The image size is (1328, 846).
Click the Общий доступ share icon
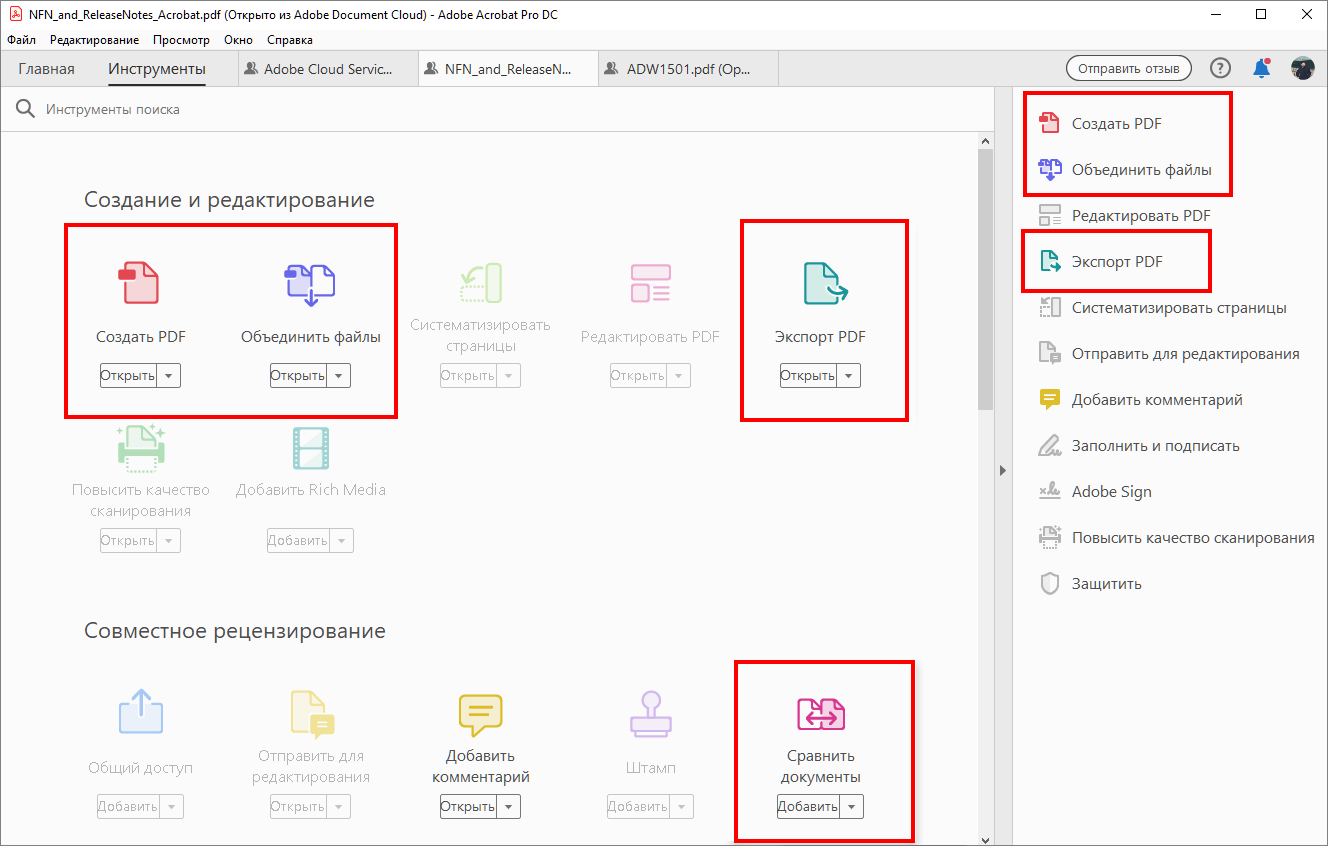pyautogui.click(x=140, y=714)
